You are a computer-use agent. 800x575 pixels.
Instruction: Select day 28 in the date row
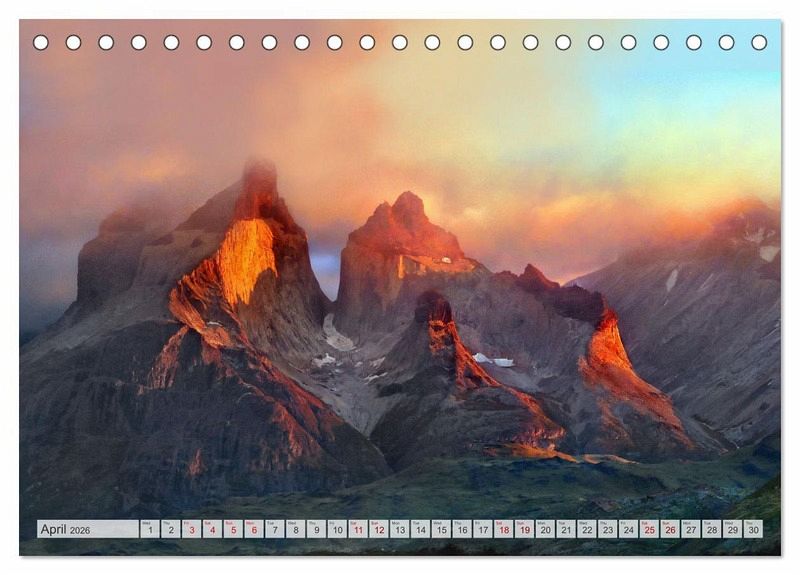(712, 529)
